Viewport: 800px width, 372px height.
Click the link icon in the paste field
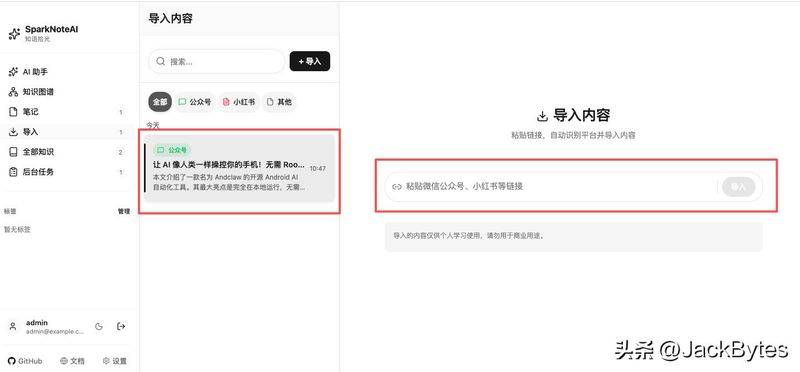point(397,187)
